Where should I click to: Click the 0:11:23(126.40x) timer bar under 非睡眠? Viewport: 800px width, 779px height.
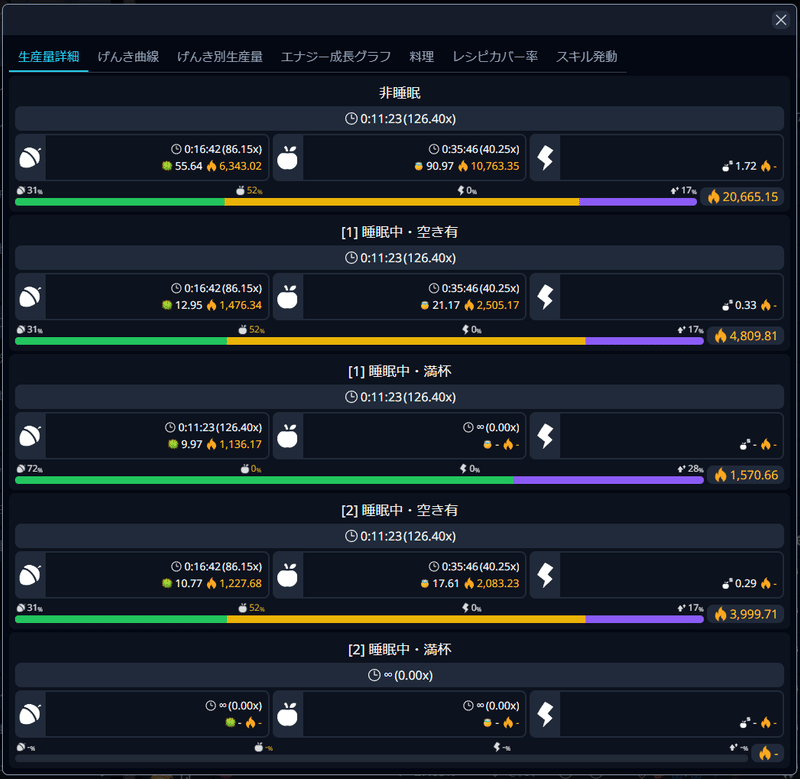click(399, 119)
